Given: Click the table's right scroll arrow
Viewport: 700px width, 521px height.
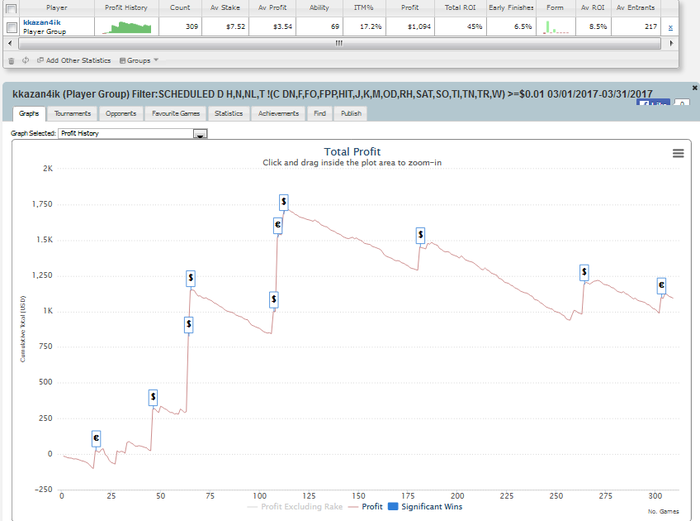Looking at the screenshot, I should tap(671, 43).
